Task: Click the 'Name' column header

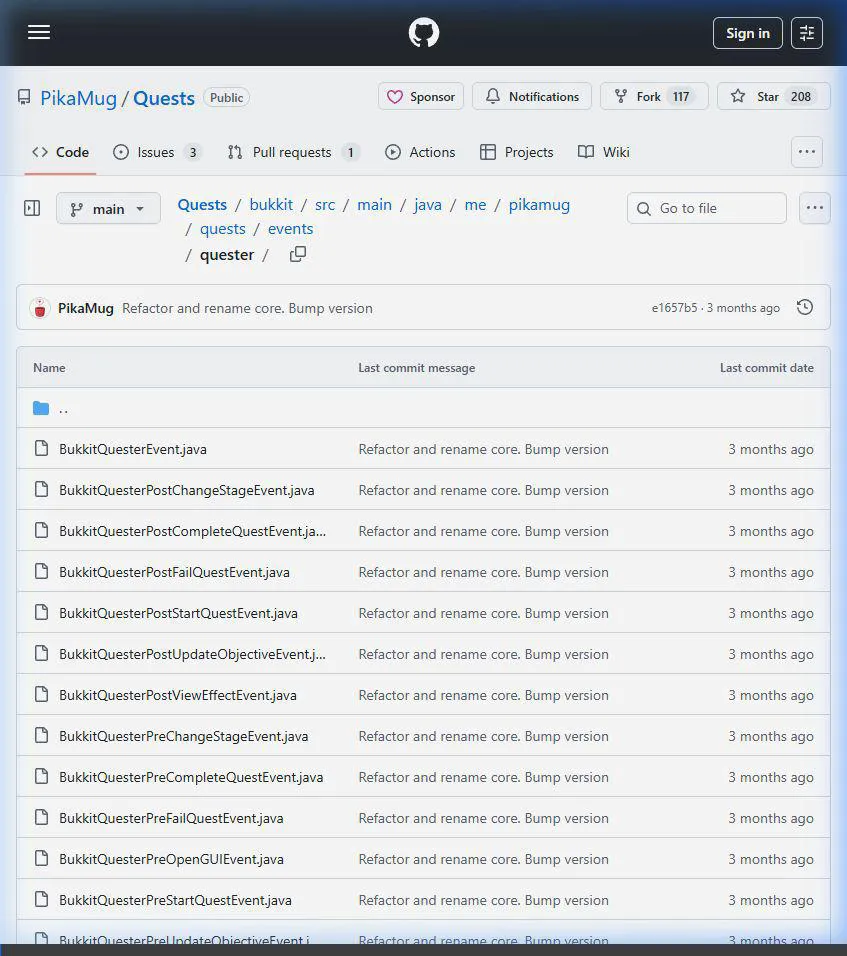Action: (x=49, y=368)
